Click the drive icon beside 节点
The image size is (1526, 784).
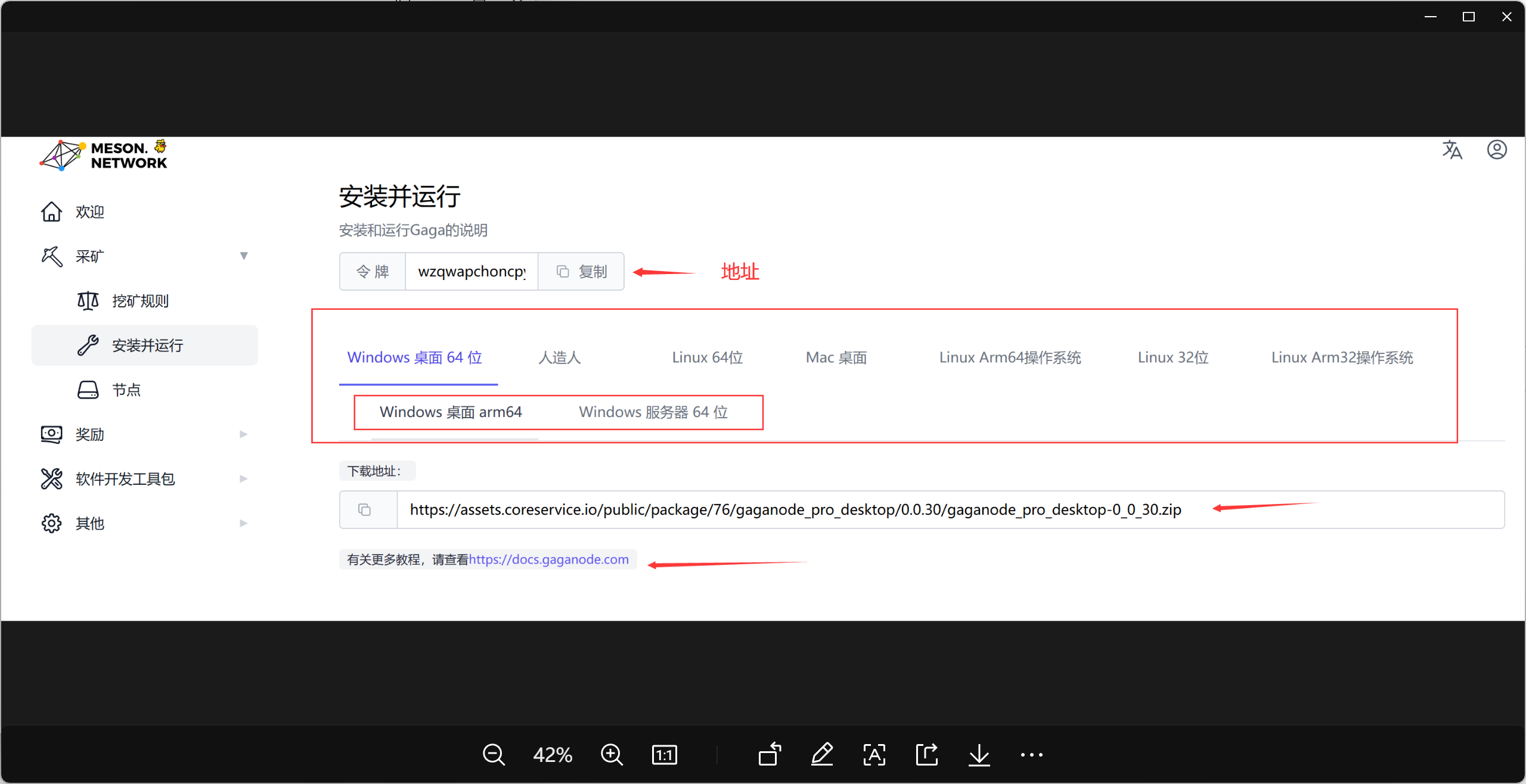(88, 390)
